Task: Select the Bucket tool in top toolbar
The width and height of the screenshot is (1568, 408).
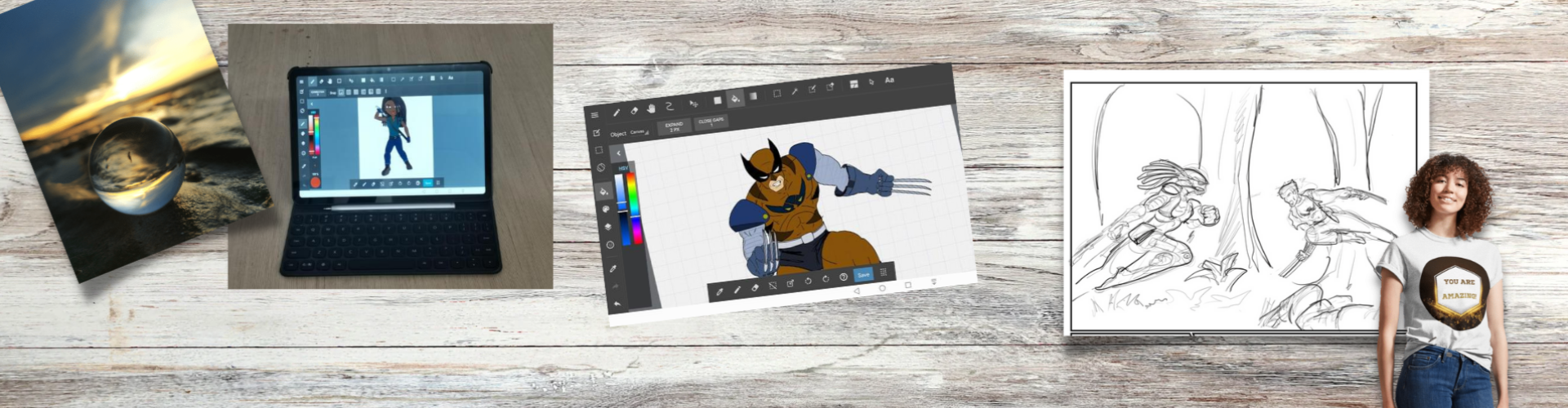Action: point(735,99)
